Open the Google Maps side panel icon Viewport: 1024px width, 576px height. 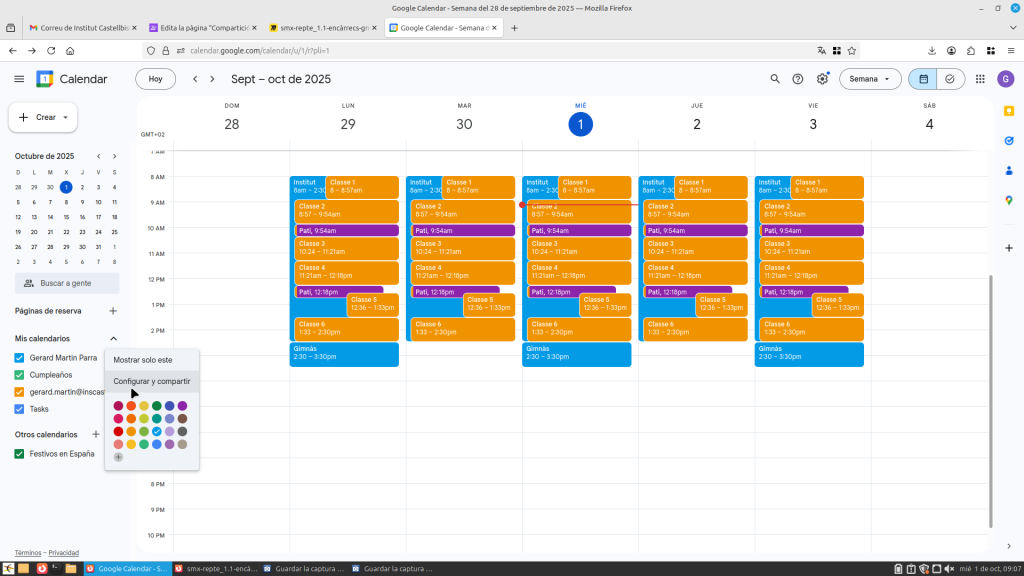[1009, 200]
